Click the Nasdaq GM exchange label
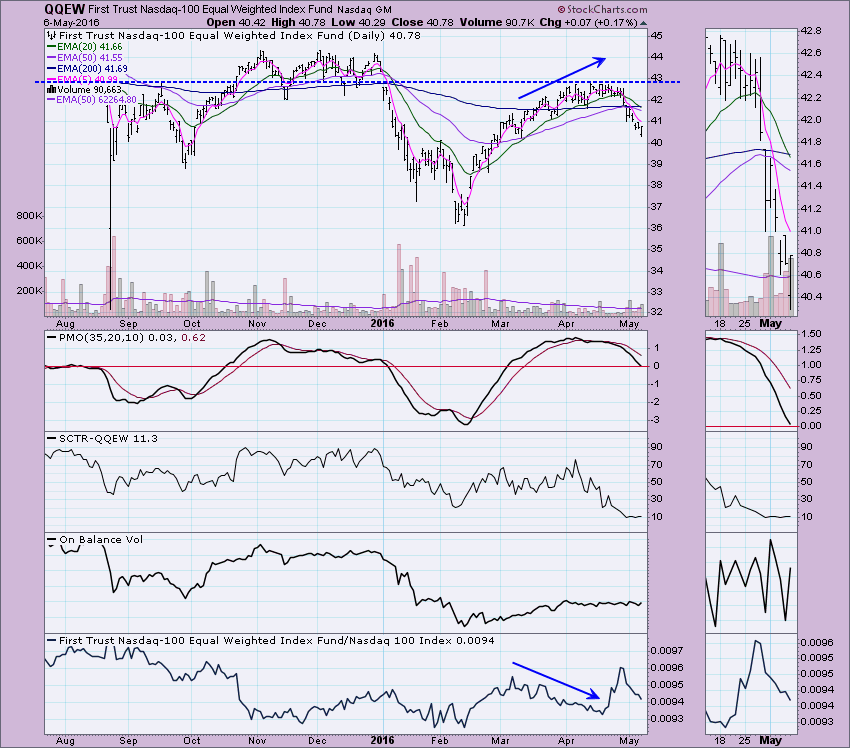Screen dimensions: 850x748 click(364, 10)
